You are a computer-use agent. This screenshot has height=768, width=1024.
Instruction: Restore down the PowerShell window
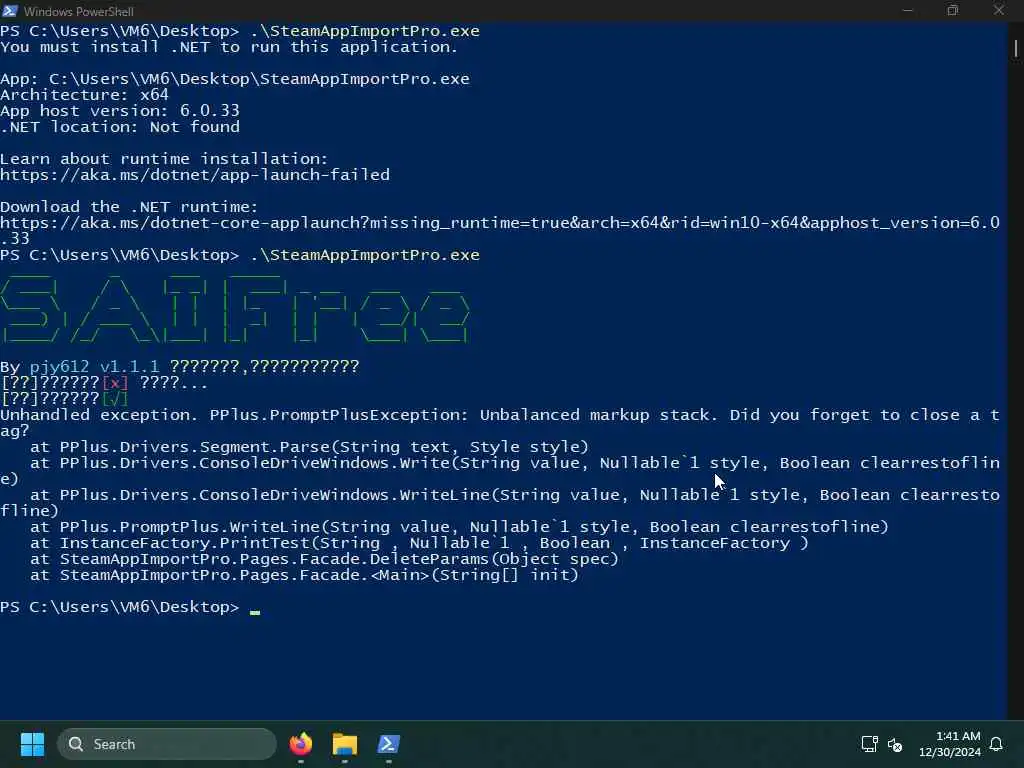point(953,10)
